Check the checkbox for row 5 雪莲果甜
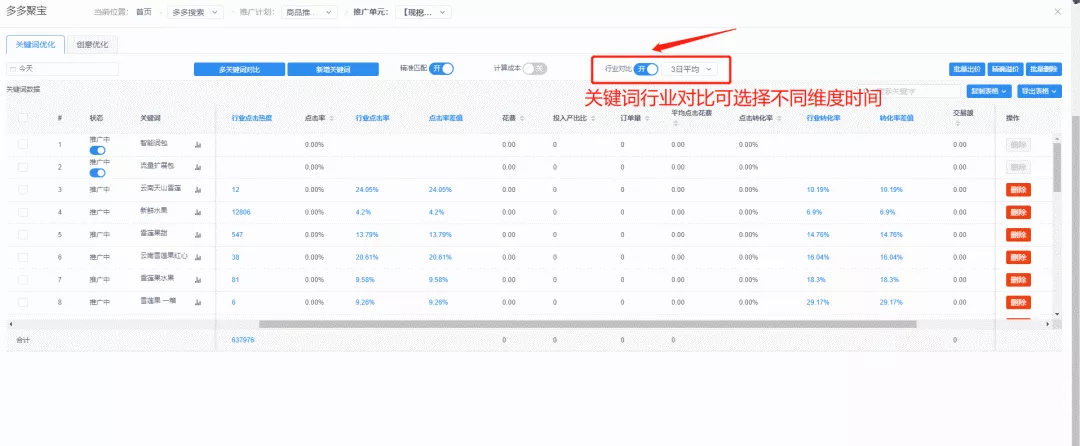Image resolution: width=1080 pixels, height=446 pixels. [23, 235]
